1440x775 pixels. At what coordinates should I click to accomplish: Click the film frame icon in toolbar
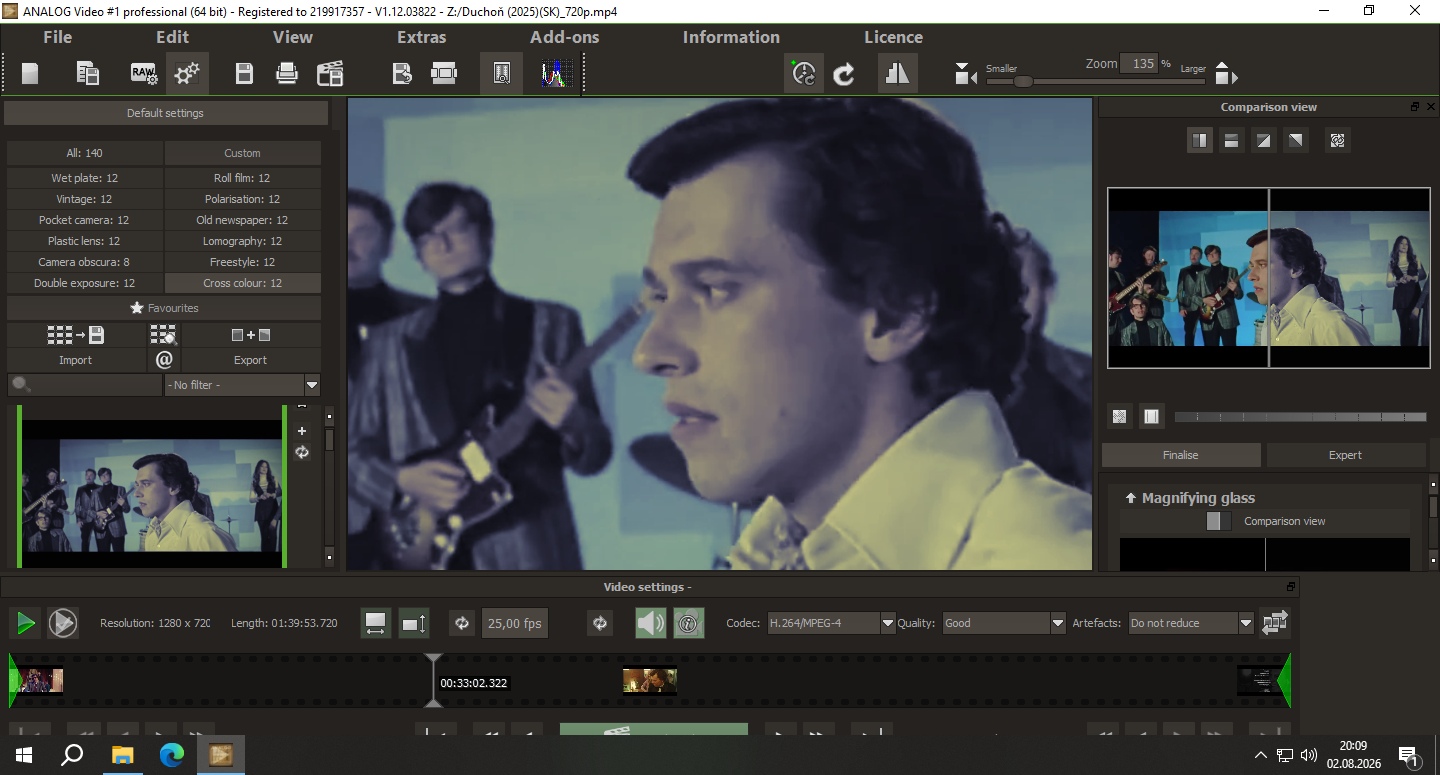click(x=444, y=73)
